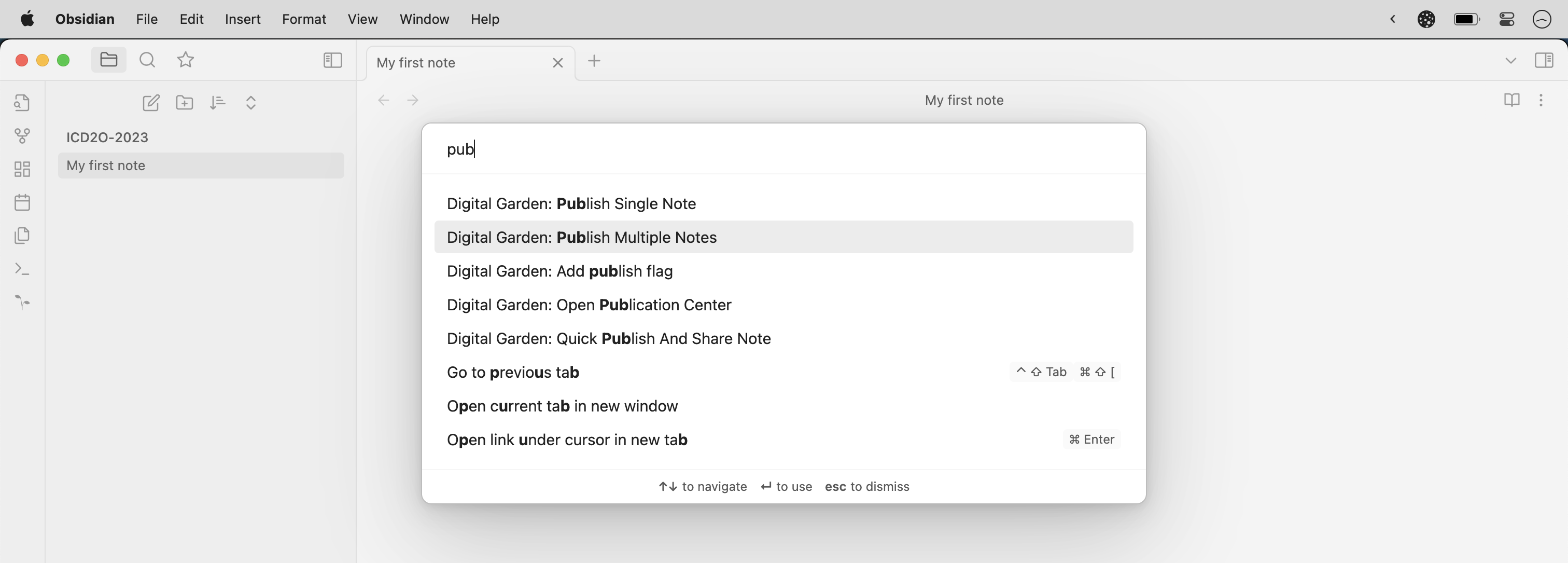Open the Format menu
Screen dimensions: 1568x563
[304, 19]
